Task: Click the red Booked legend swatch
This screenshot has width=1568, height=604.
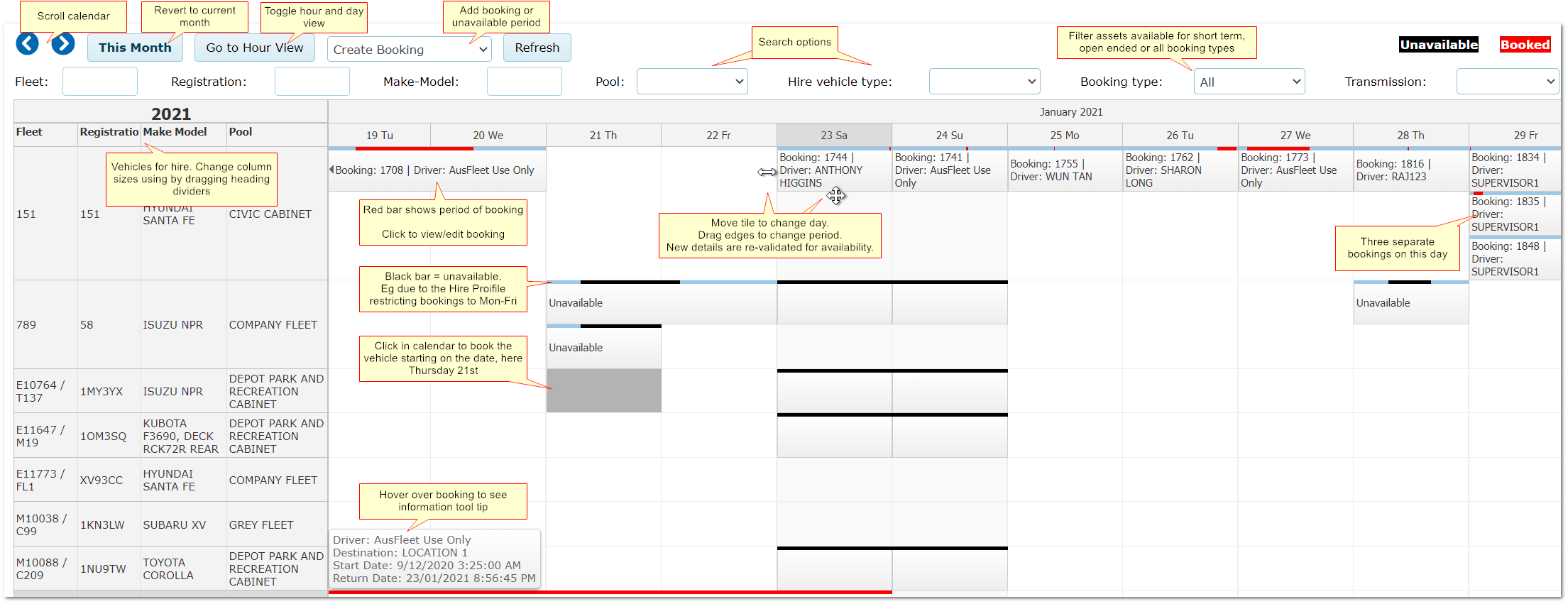Action: click(1525, 45)
